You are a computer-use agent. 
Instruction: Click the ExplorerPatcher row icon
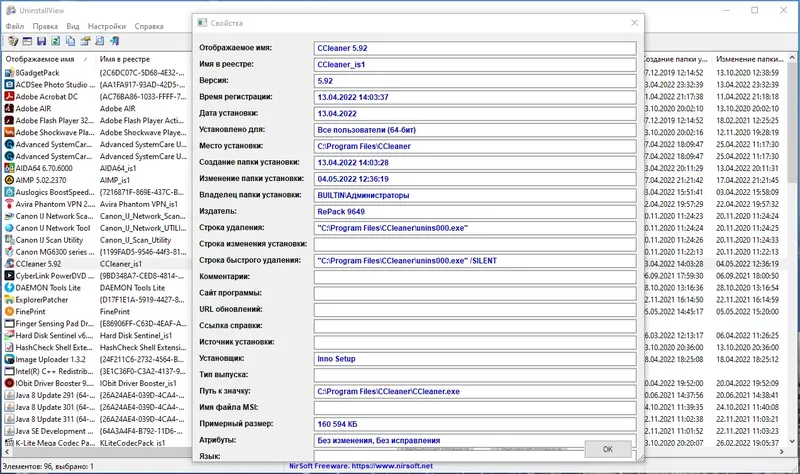[x=9, y=300]
